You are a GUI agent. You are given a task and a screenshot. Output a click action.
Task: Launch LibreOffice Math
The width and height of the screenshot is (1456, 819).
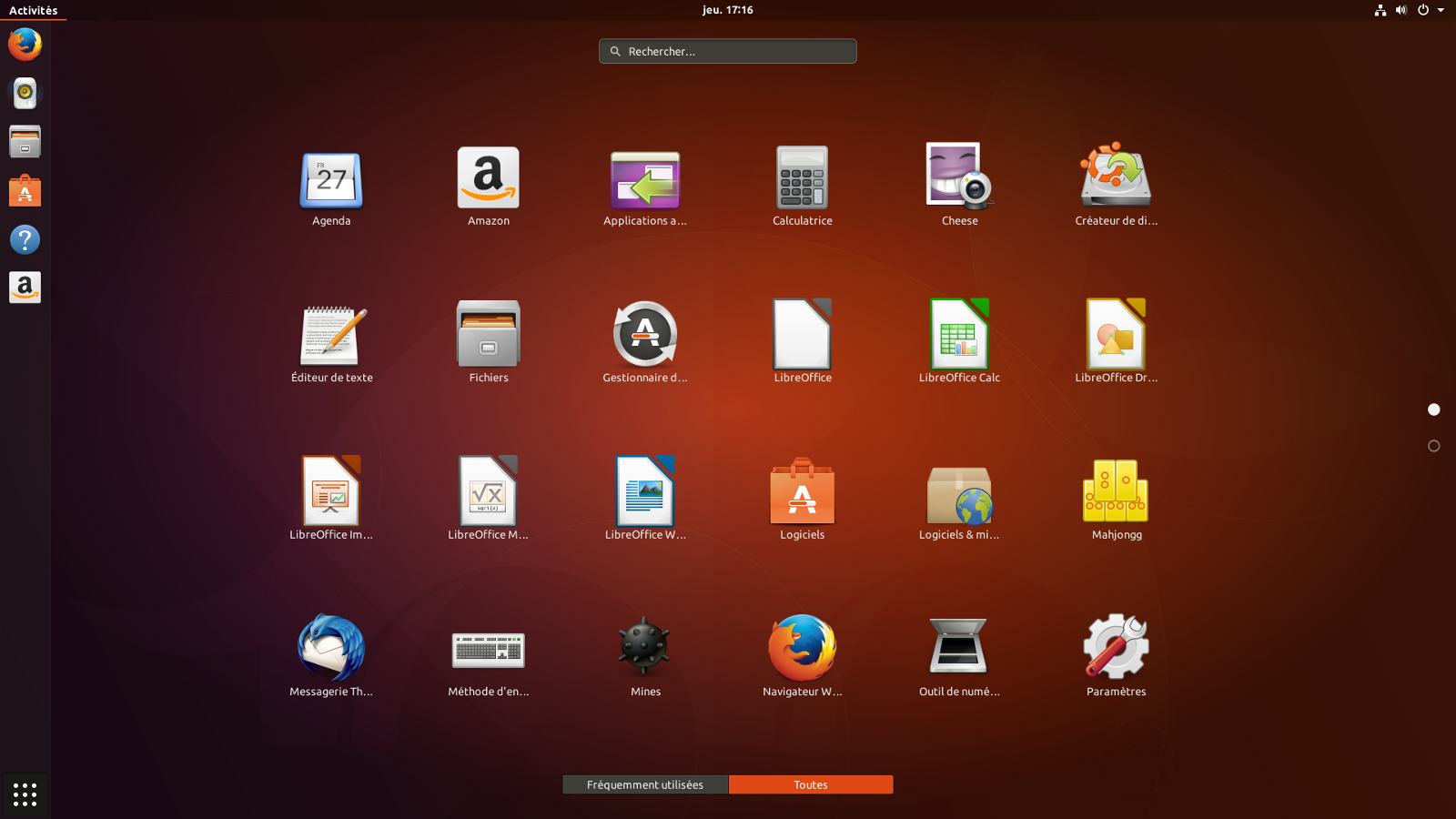coord(489,491)
